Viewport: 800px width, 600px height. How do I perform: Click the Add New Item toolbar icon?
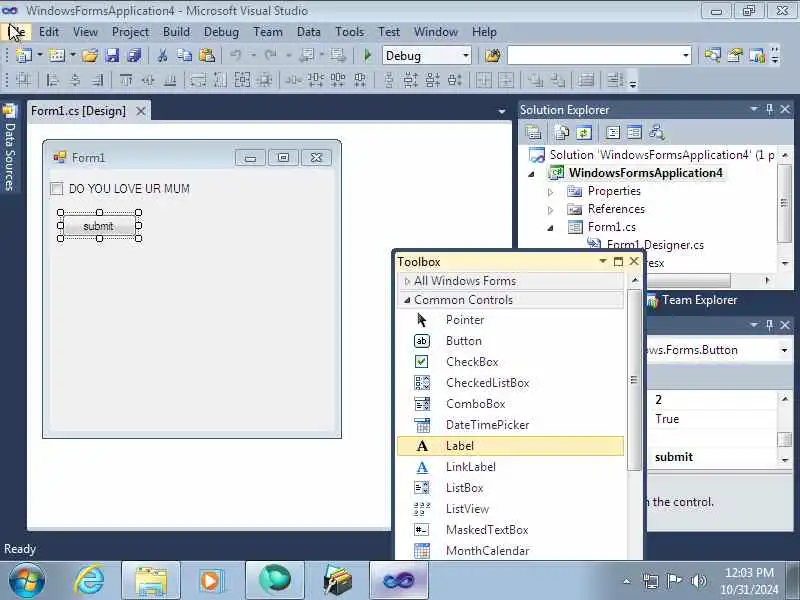57,55
